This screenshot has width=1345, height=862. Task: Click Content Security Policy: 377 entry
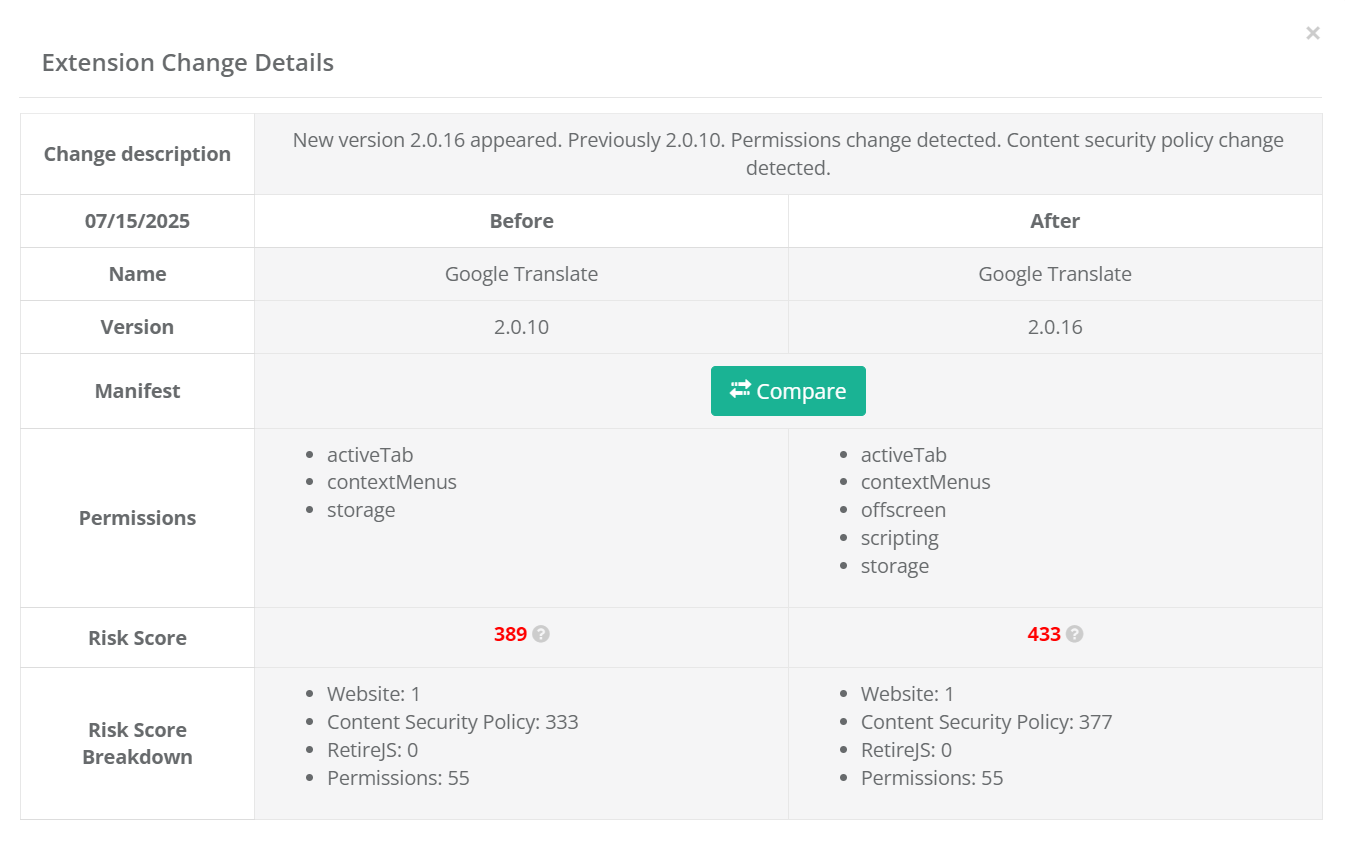point(986,722)
